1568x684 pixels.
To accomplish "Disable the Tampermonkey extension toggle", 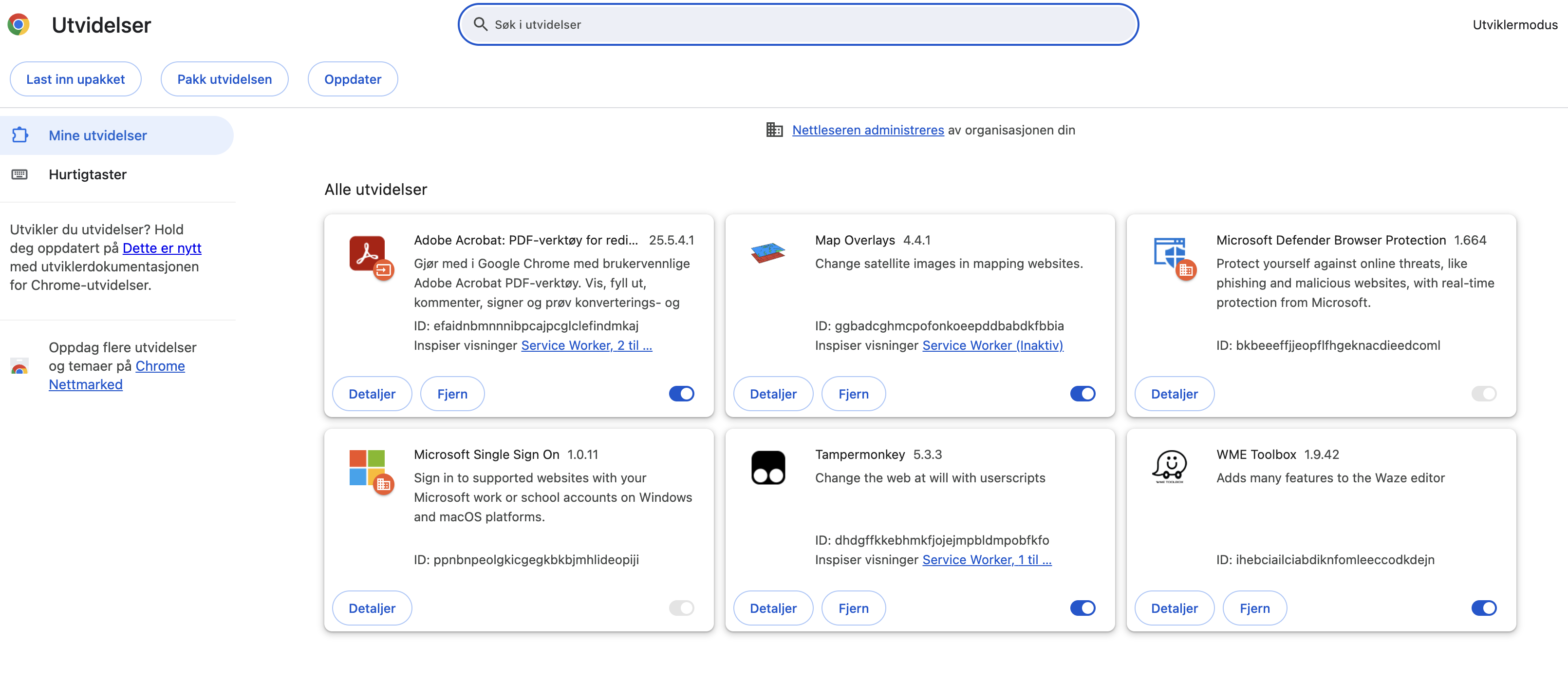I will pos(1082,608).
